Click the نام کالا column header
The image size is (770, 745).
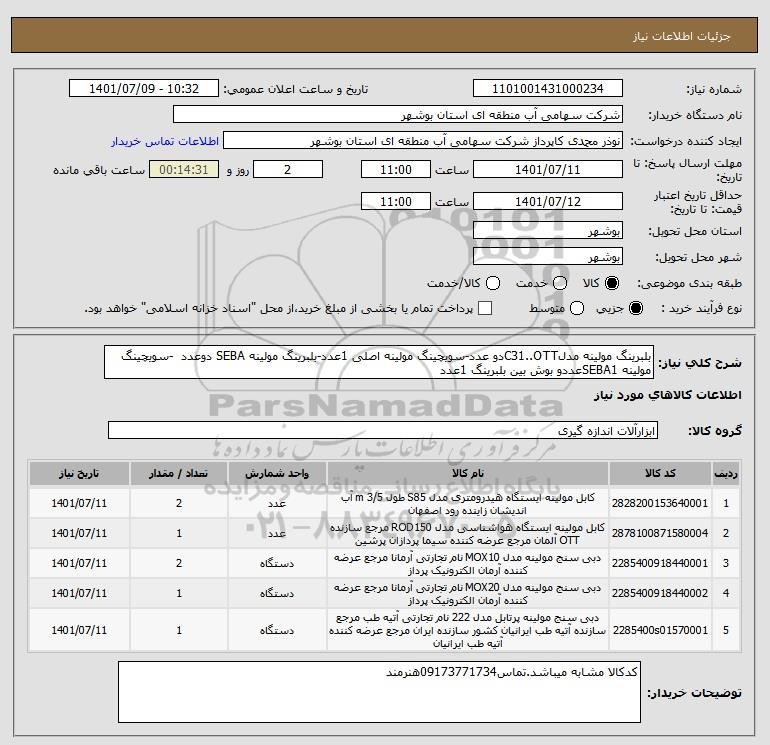click(468, 473)
